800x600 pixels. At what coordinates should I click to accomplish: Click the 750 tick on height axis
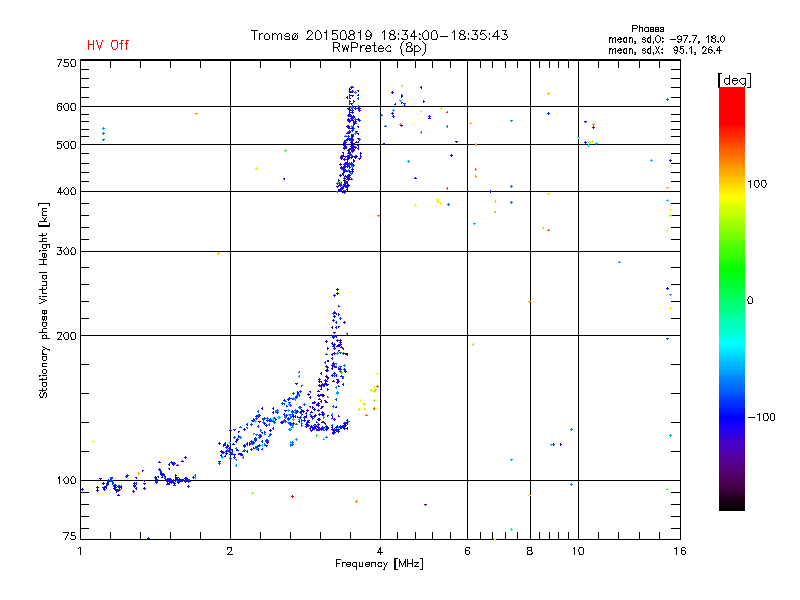[66, 63]
